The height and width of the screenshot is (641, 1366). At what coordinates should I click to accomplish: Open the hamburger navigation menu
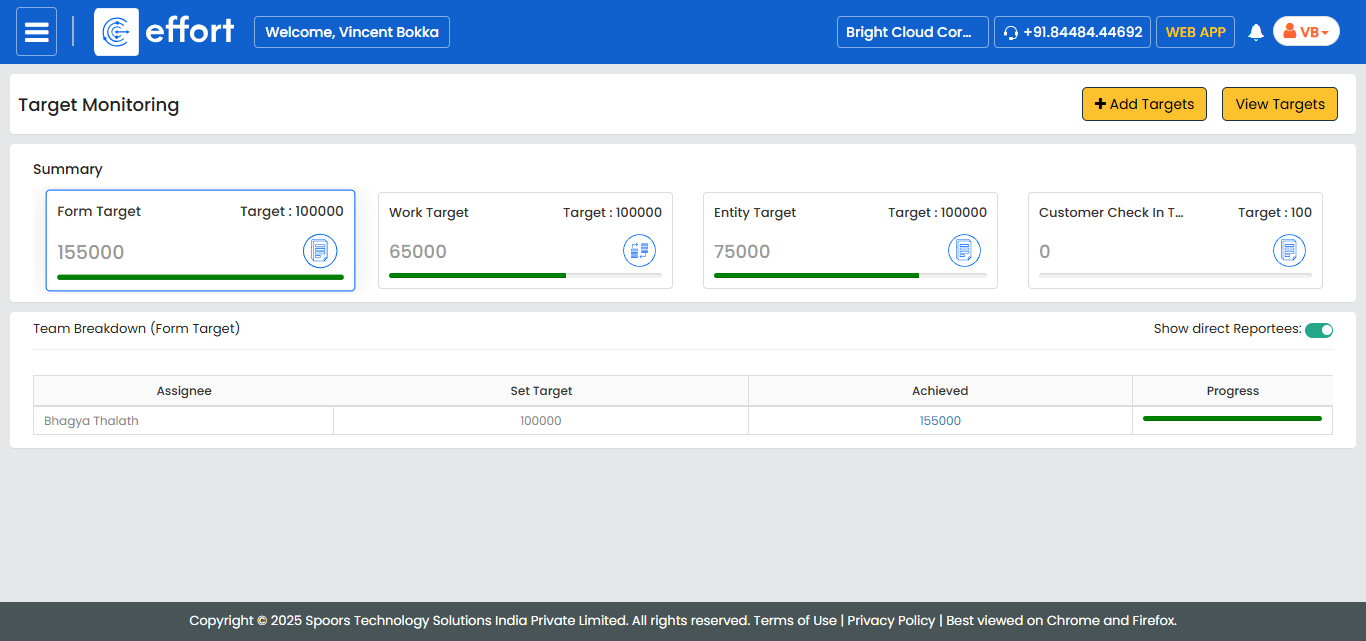click(37, 32)
